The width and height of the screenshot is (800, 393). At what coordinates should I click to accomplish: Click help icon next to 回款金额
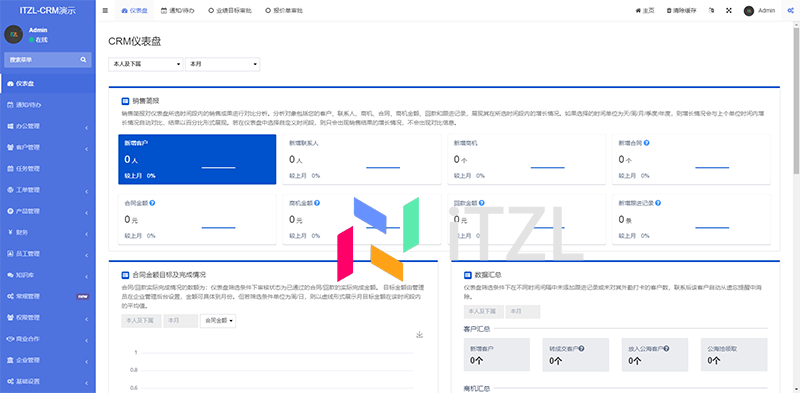(x=482, y=203)
